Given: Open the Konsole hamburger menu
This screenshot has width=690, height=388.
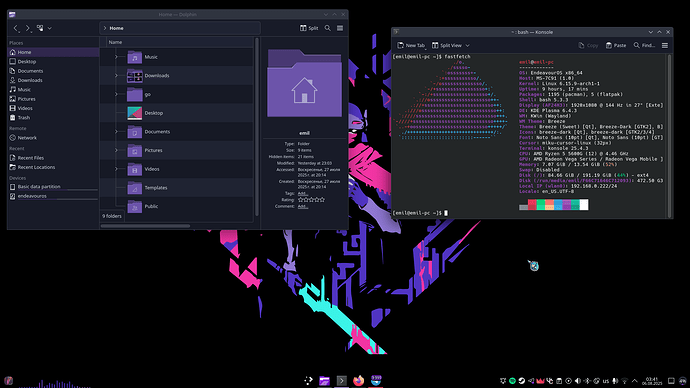Looking at the screenshot, I should point(665,45).
